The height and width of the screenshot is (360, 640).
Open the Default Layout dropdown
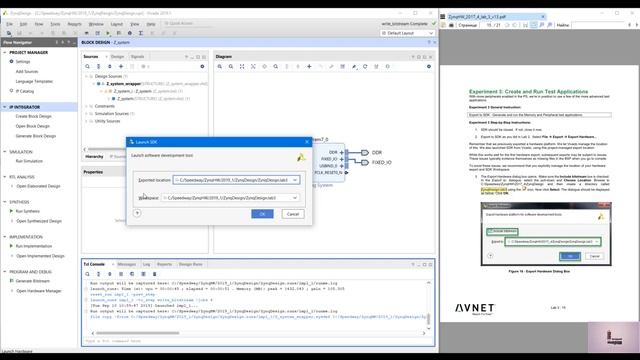tap(407, 33)
